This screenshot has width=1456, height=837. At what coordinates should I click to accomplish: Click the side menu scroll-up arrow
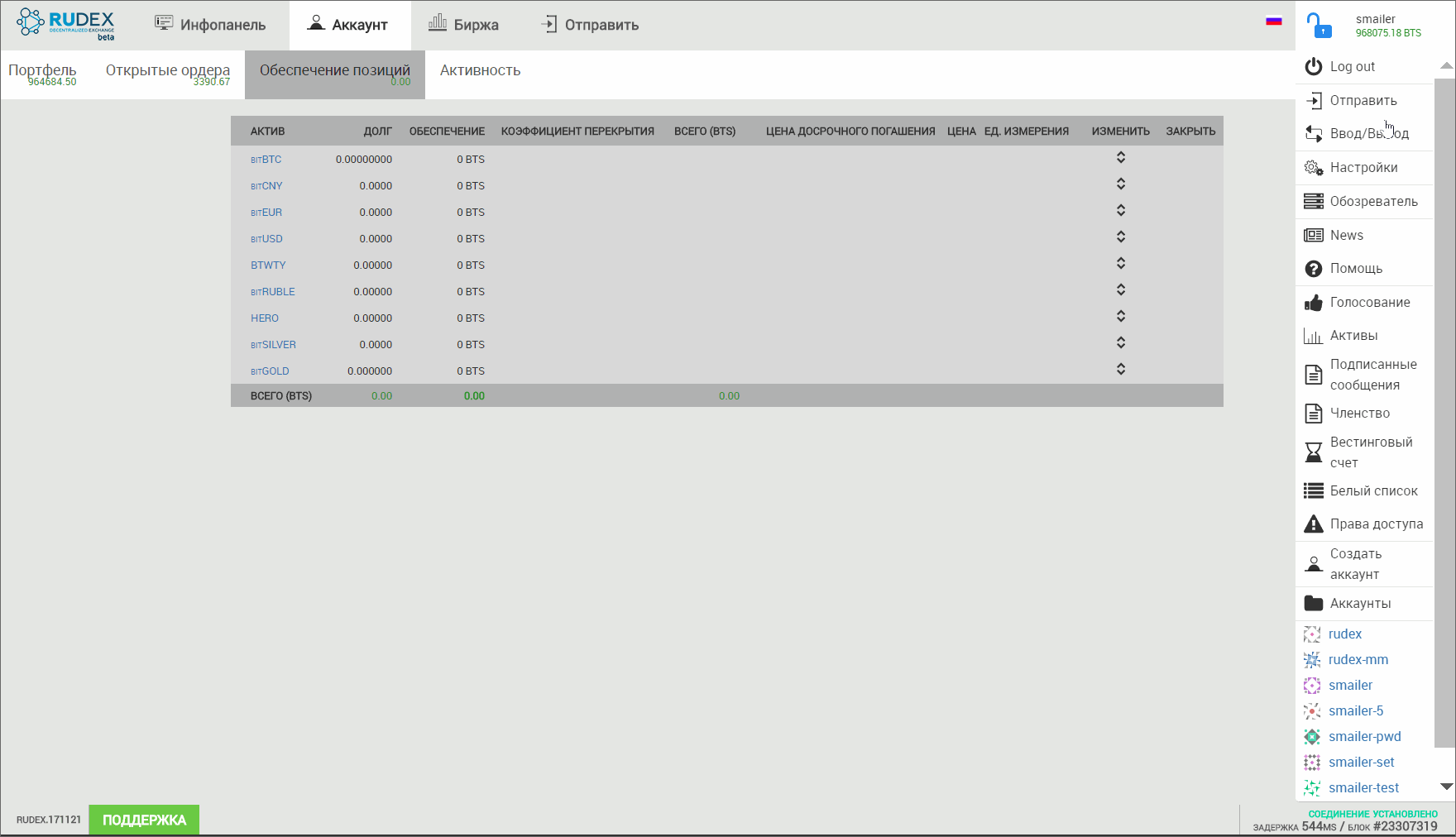1446,65
